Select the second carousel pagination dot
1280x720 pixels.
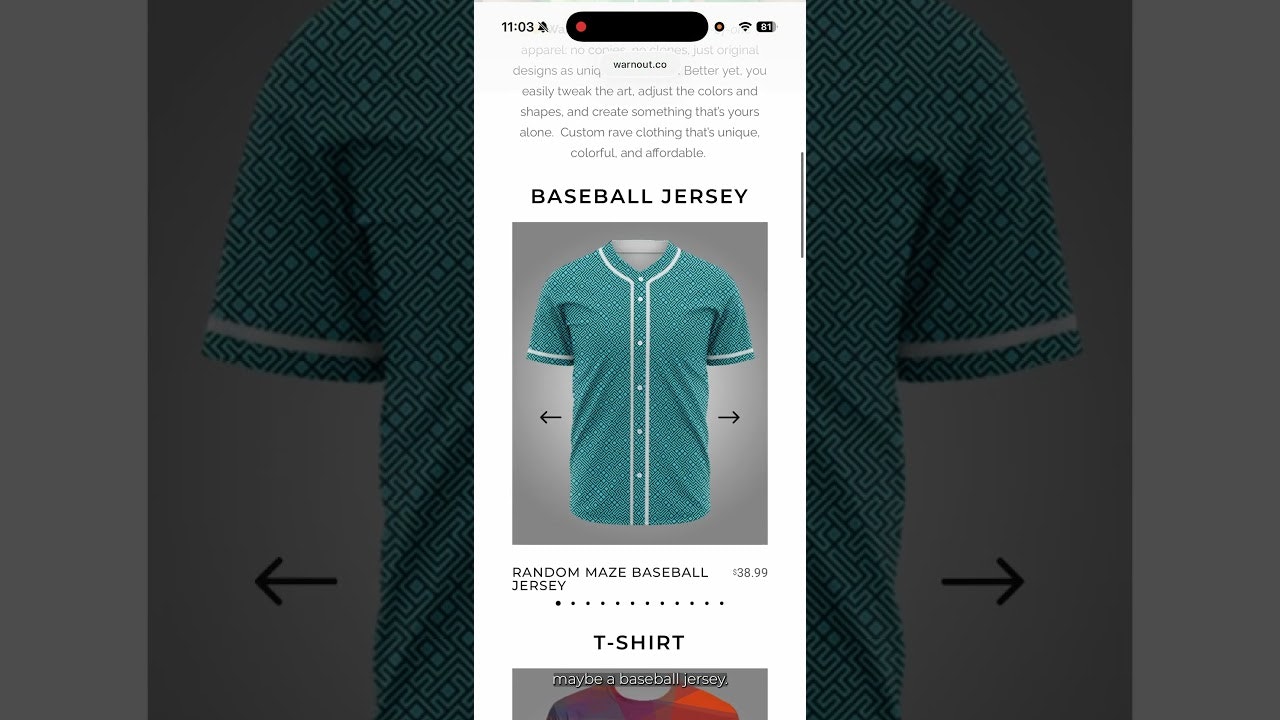click(573, 603)
